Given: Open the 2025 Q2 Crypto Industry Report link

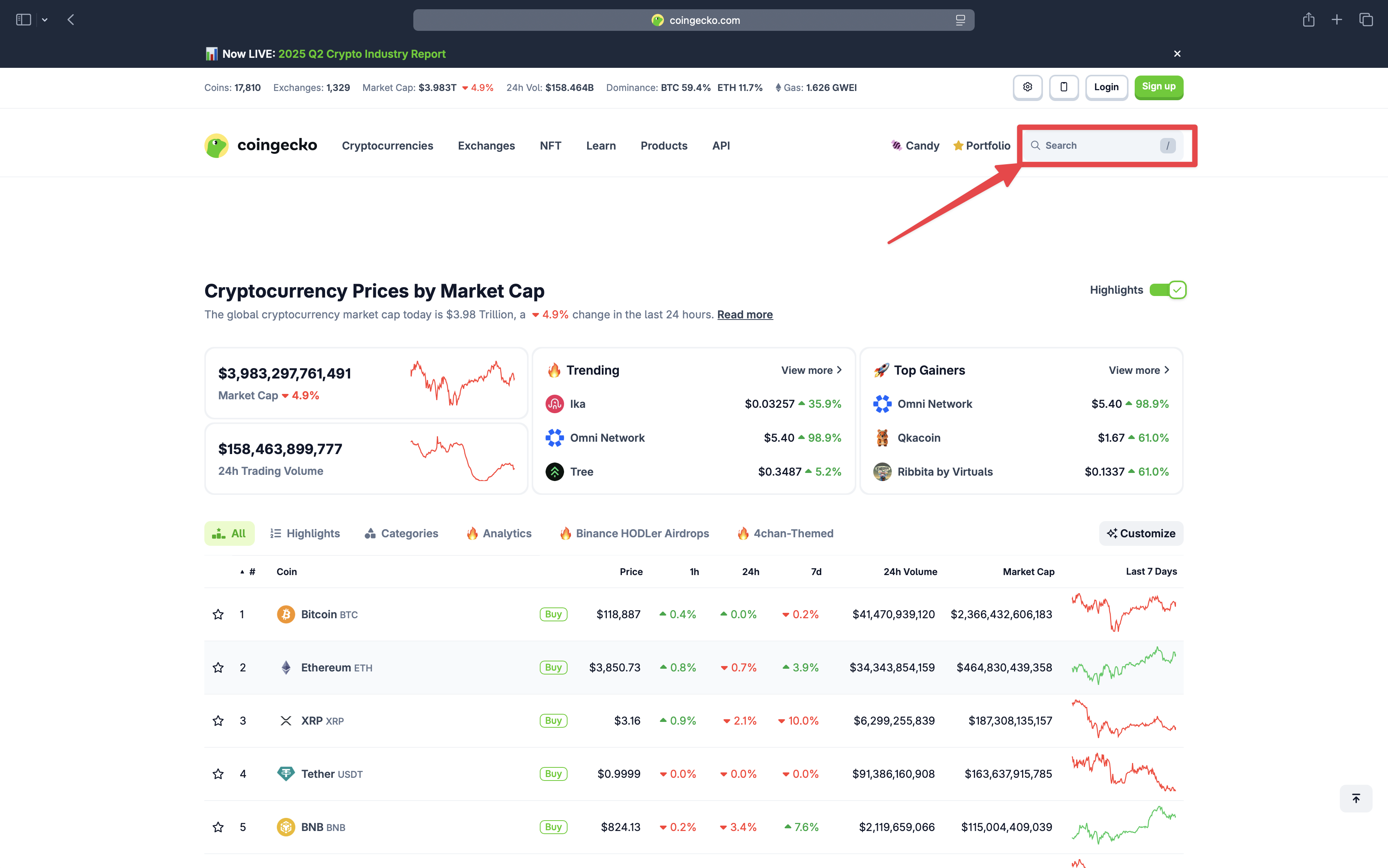Looking at the screenshot, I should pyautogui.click(x=362, y=54).
